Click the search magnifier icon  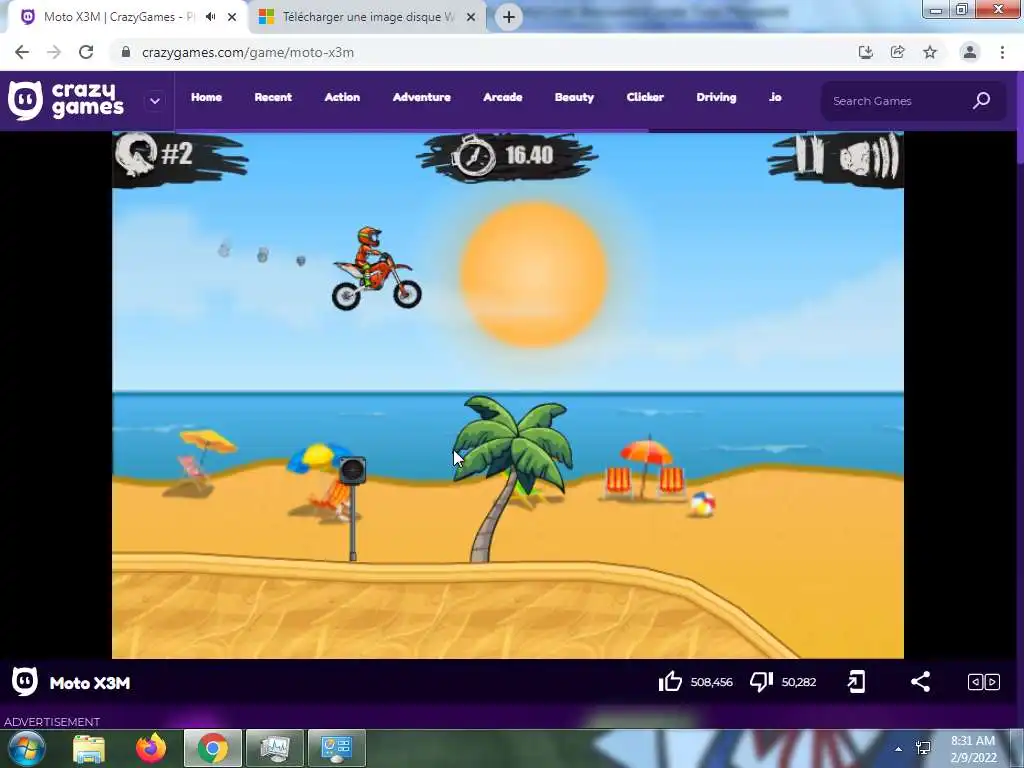tap(981, 101)
